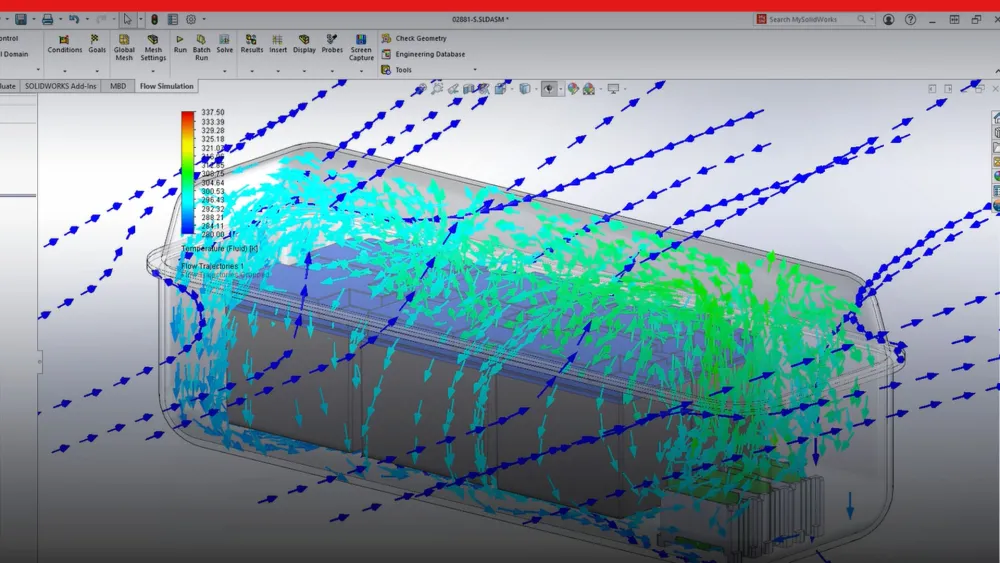Open SOLIDWORKS Resources home tab in task pane

996,117
